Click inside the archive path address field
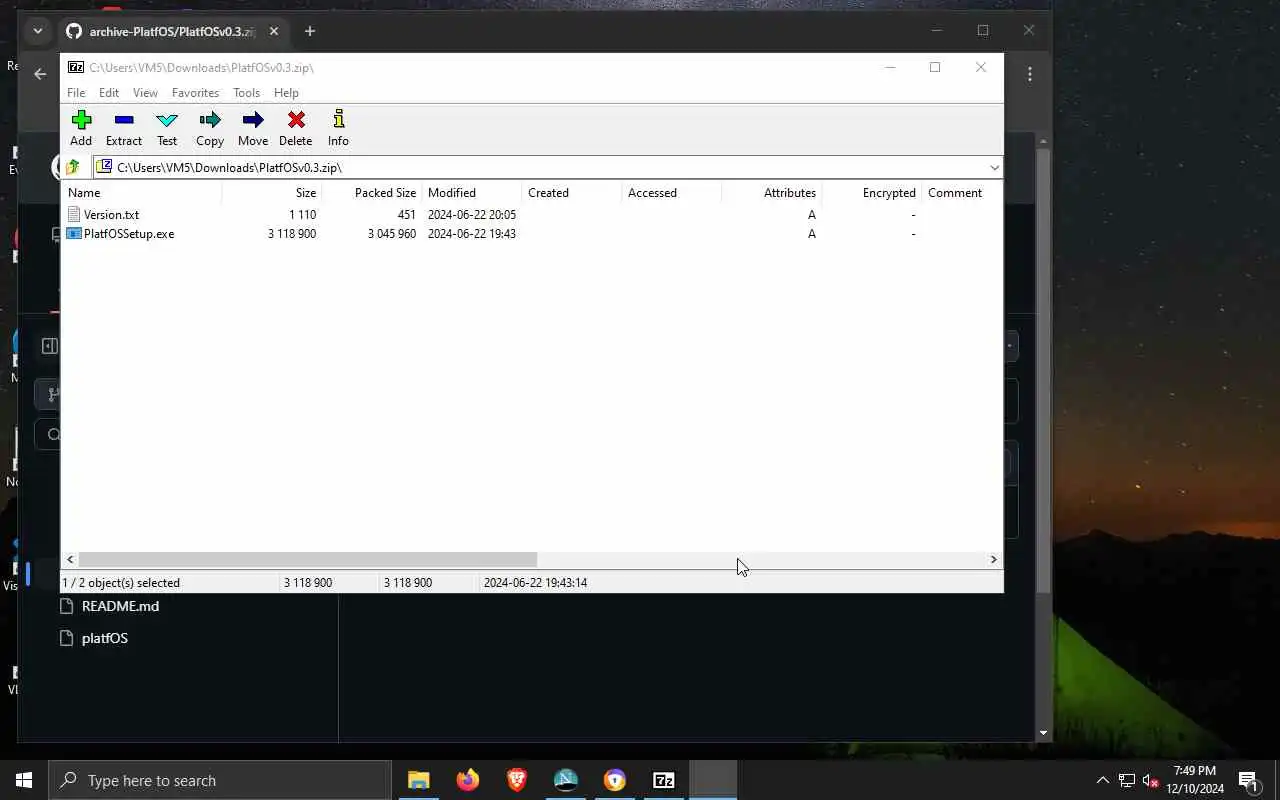 pyautogui.click(x=548, y=167)
